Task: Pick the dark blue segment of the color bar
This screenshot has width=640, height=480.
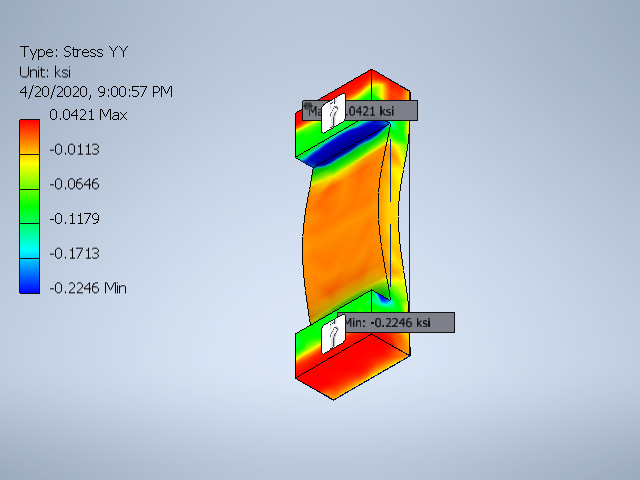Action: click(x=30, y=280)
